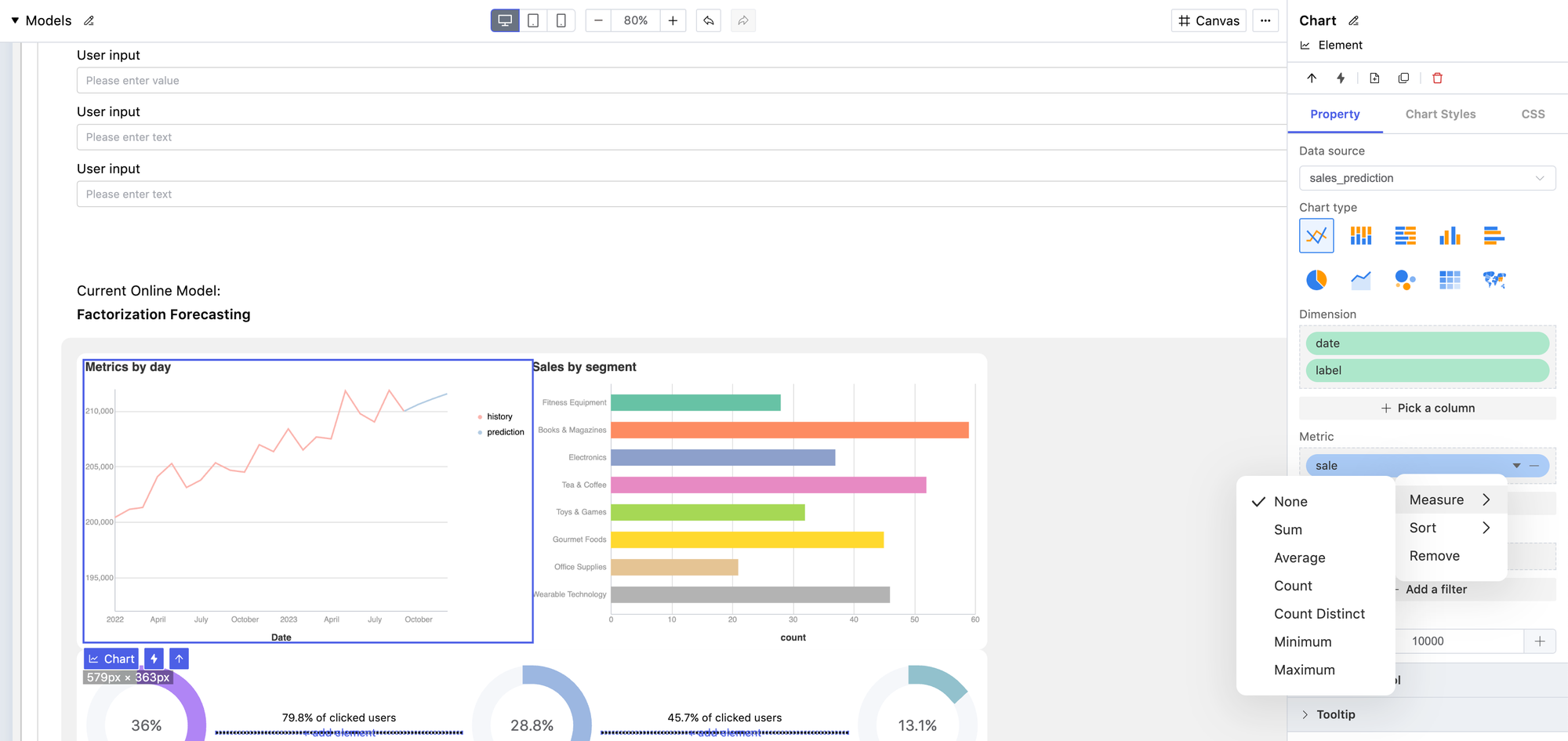Viewport: 1568px width, 741px height.
Task: Switch to tablet preview mode
Action: click(533, 21)
